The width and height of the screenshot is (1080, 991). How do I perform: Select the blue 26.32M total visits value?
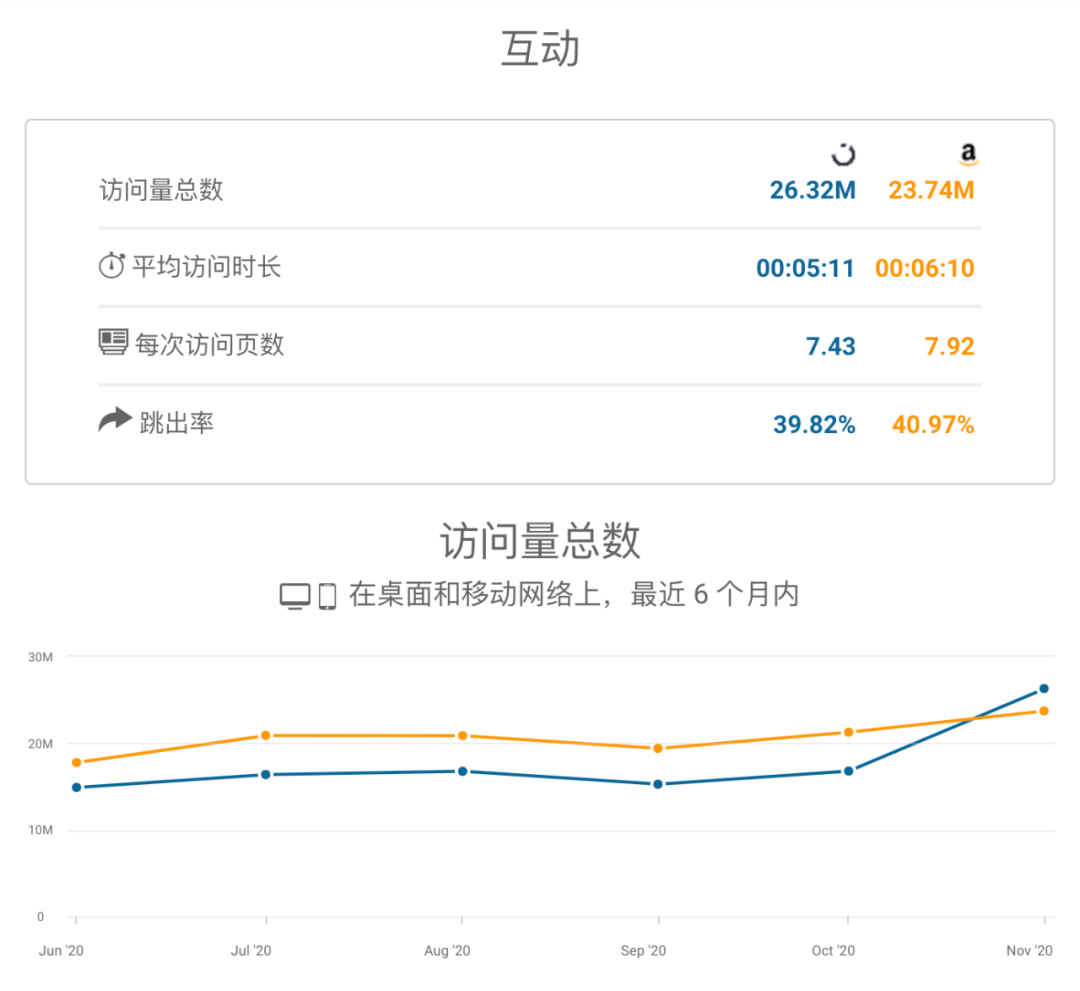(813, 189)
